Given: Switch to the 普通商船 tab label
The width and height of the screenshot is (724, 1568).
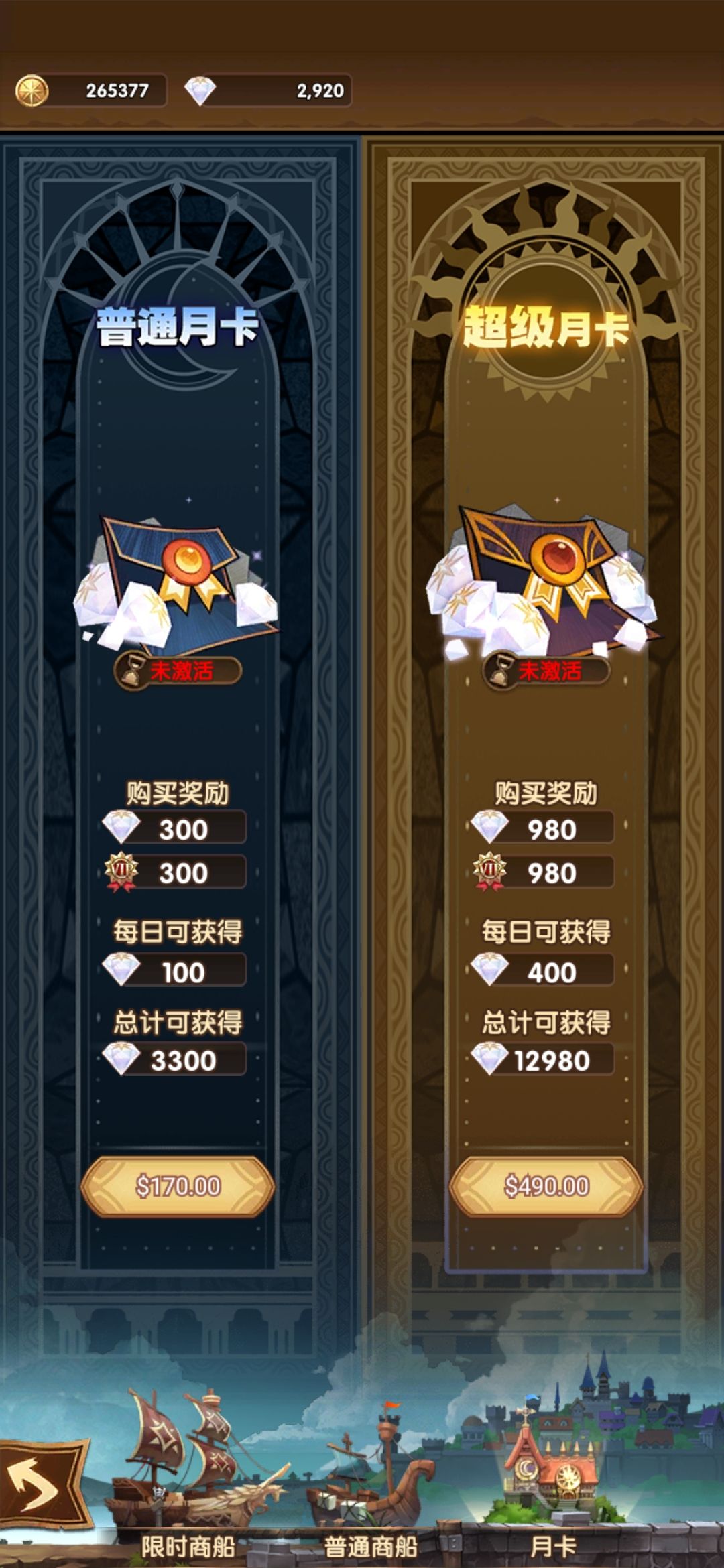Looking at the screenshot, I should [x=371, y=1547].
